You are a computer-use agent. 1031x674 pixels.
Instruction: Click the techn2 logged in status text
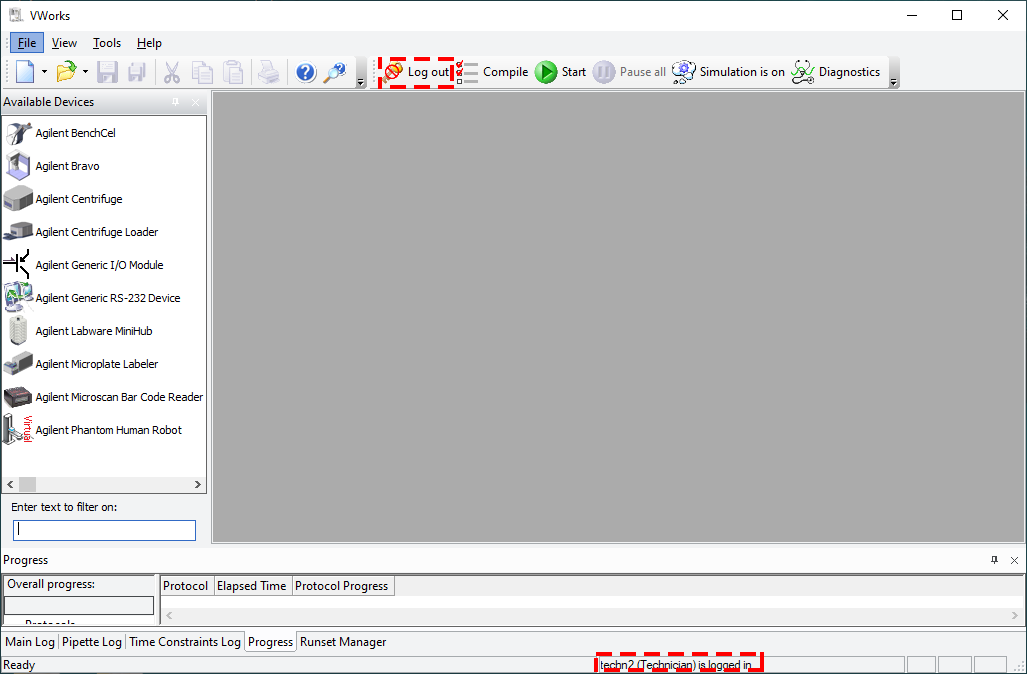point(676,665)
